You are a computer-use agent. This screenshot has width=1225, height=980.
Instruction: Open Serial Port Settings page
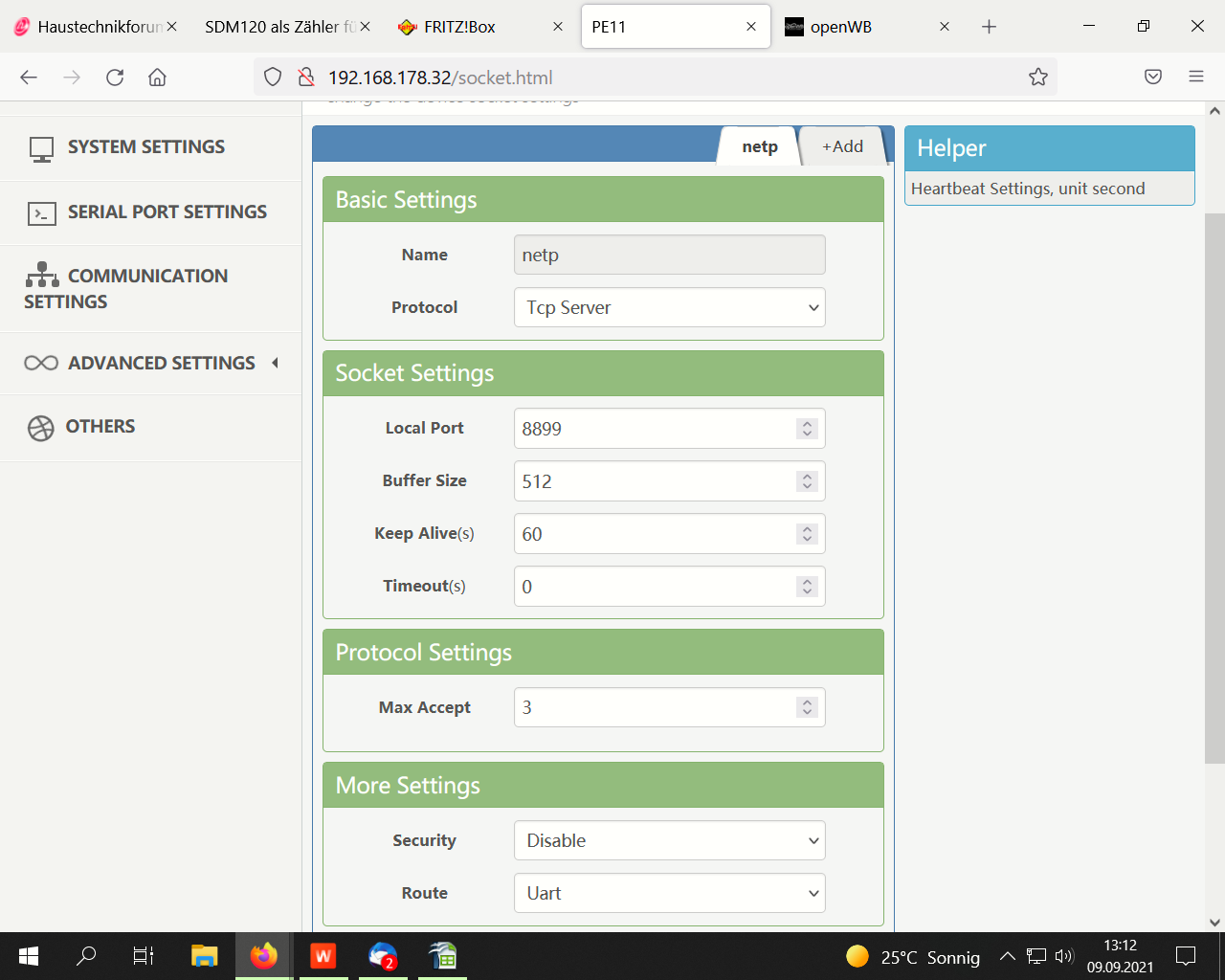point(150,212)
